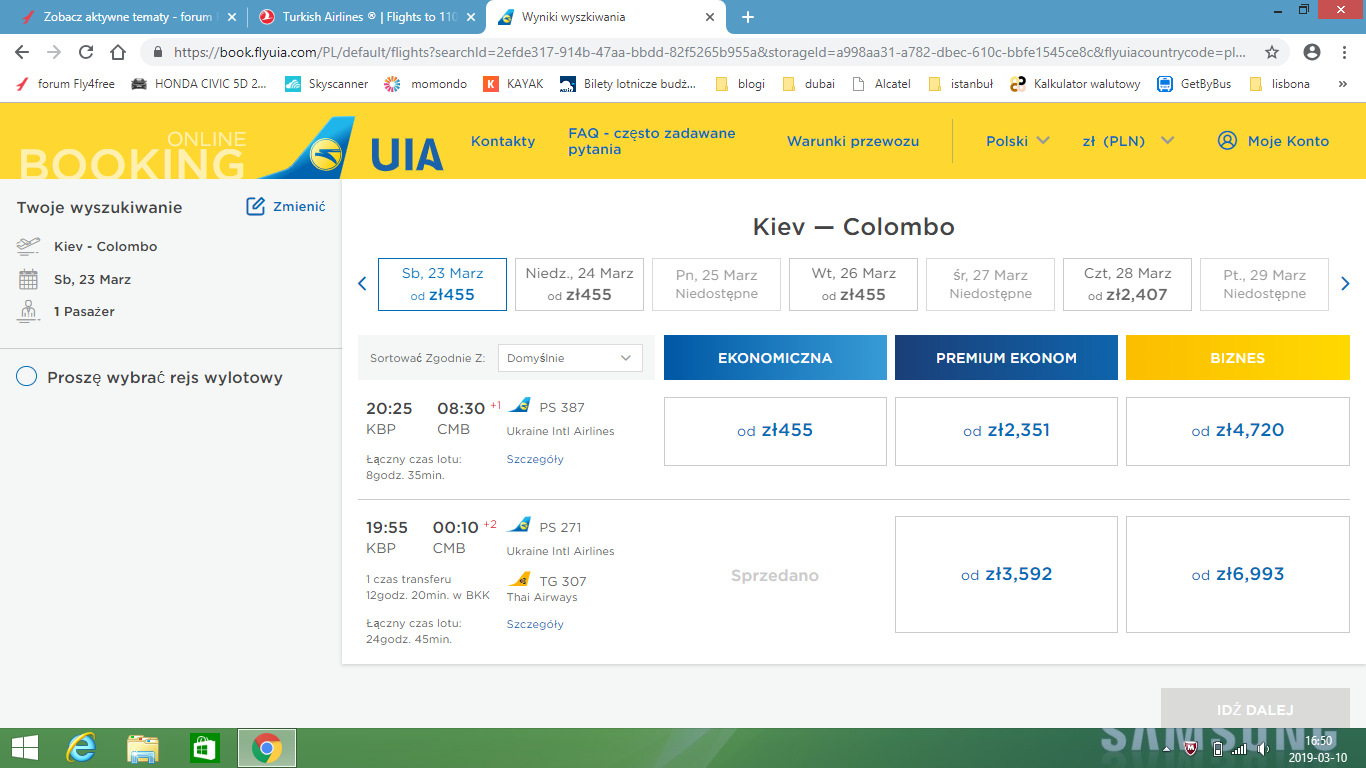1366x768 pixels.
Task: Choose business fare od zł6,993
Action: pyautogui.click(x=1238, y=574)
